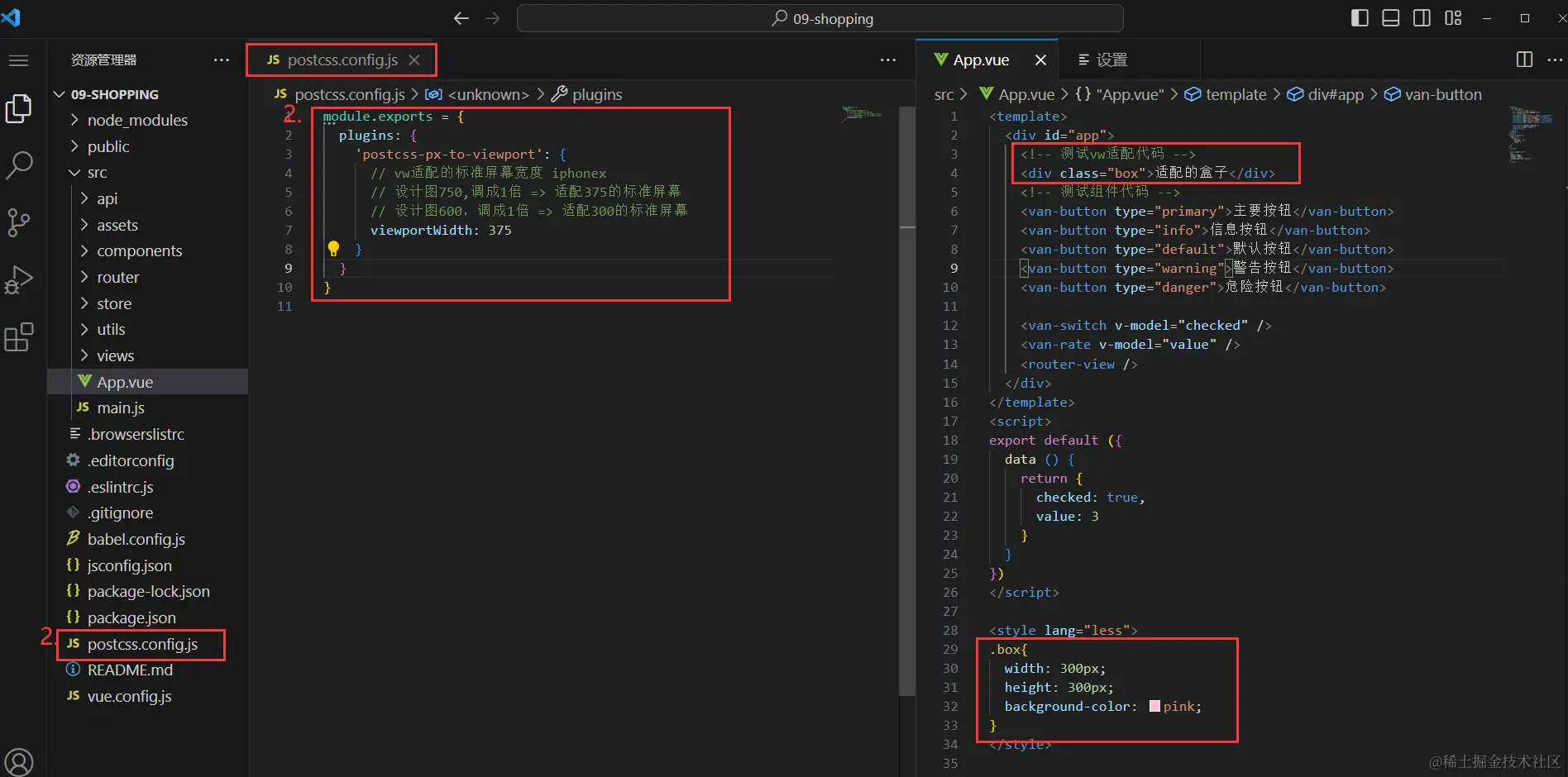
Task: Open the Run and Debug view icon
Action: [18, 280]
